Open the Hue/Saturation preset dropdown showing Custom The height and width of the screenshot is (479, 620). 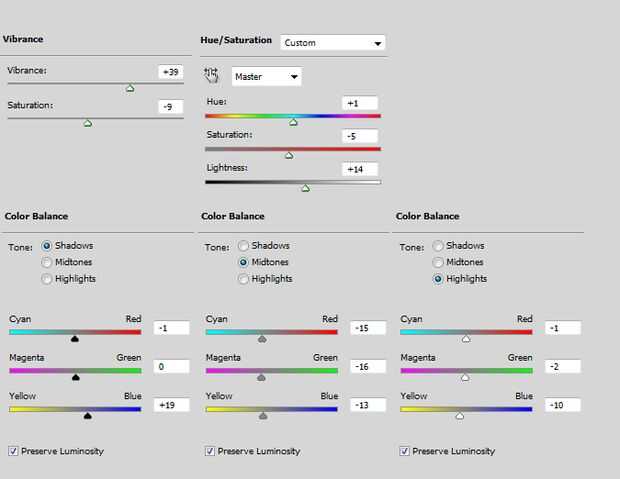(333, 43)
